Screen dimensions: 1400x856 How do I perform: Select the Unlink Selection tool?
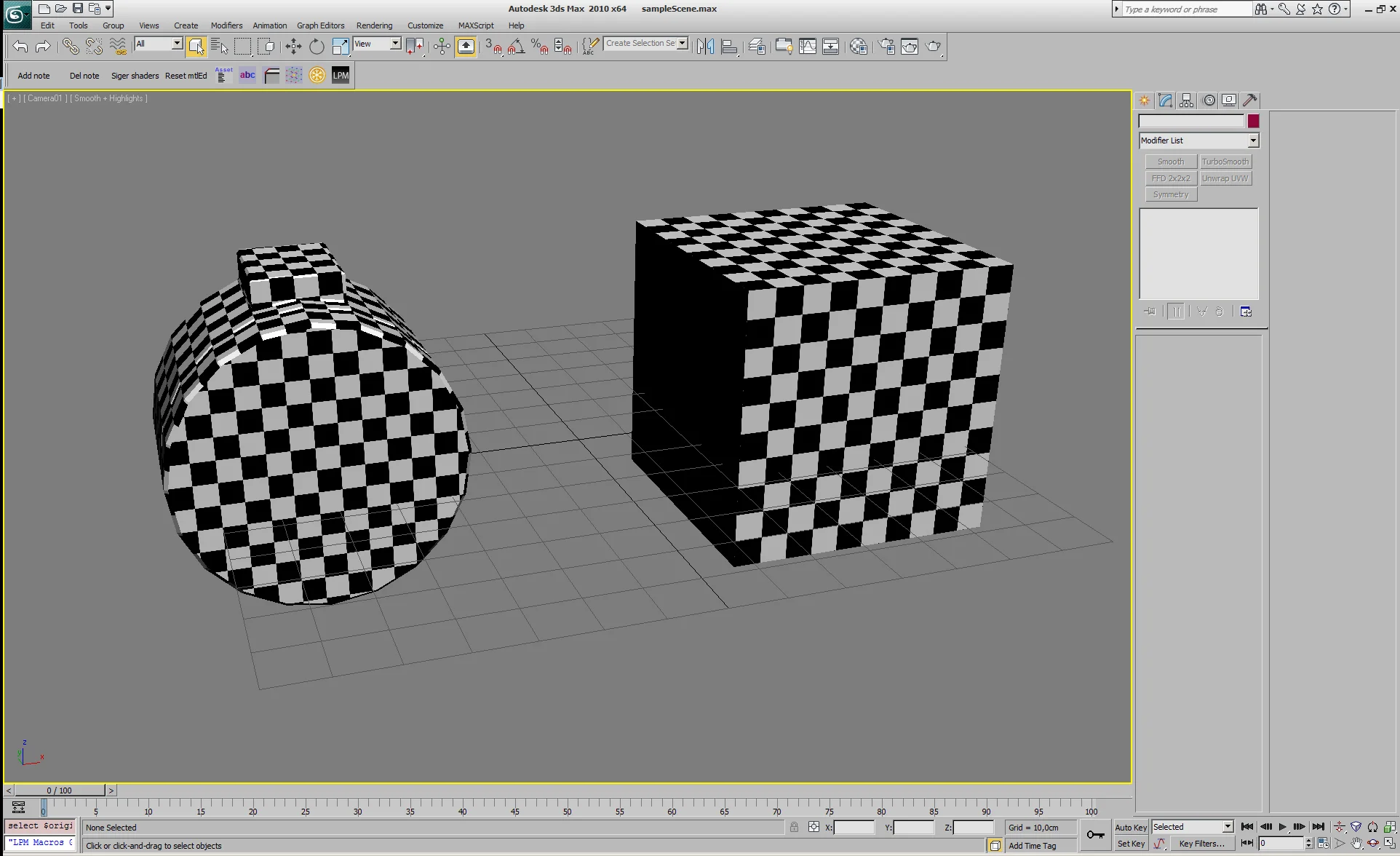point(94,47)
